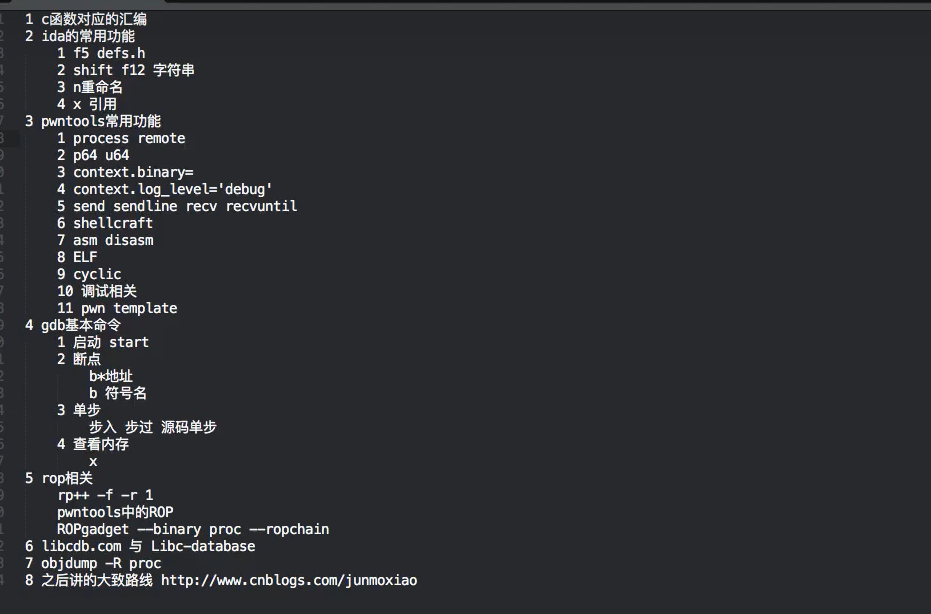Click the "context.log_level='debug'" line

coord(173,189)
